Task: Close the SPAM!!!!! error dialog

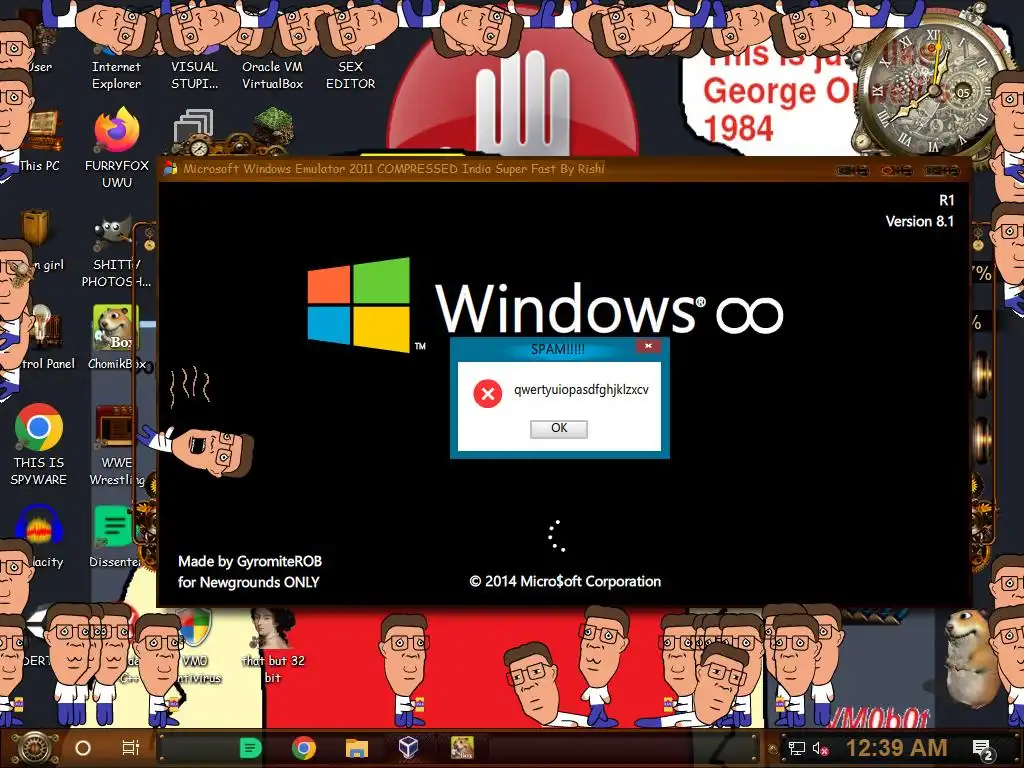Action: click(648, 346)
